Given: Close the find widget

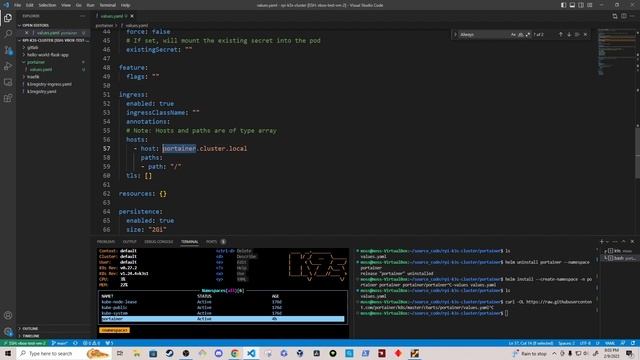Looking at the screenshot, I should click(x=585, y=35).
